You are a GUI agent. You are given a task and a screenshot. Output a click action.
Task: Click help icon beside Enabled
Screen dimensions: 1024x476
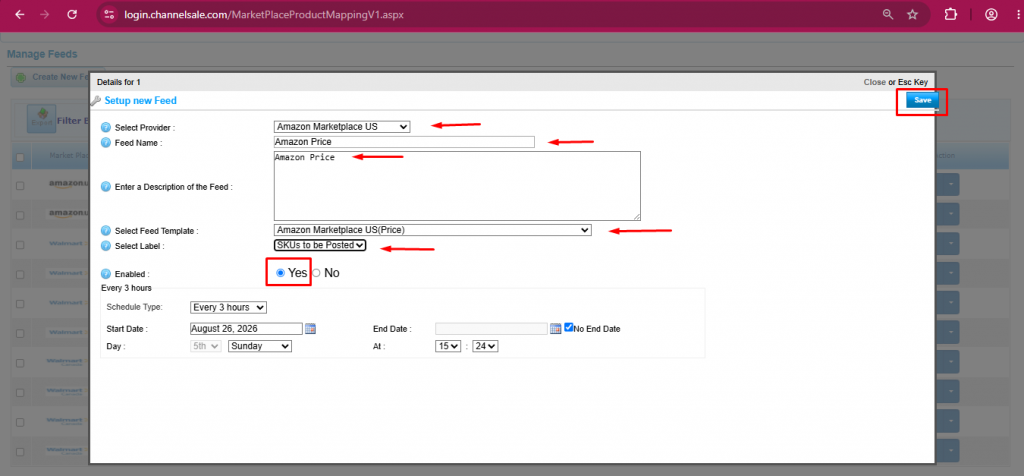coord(106,274)
